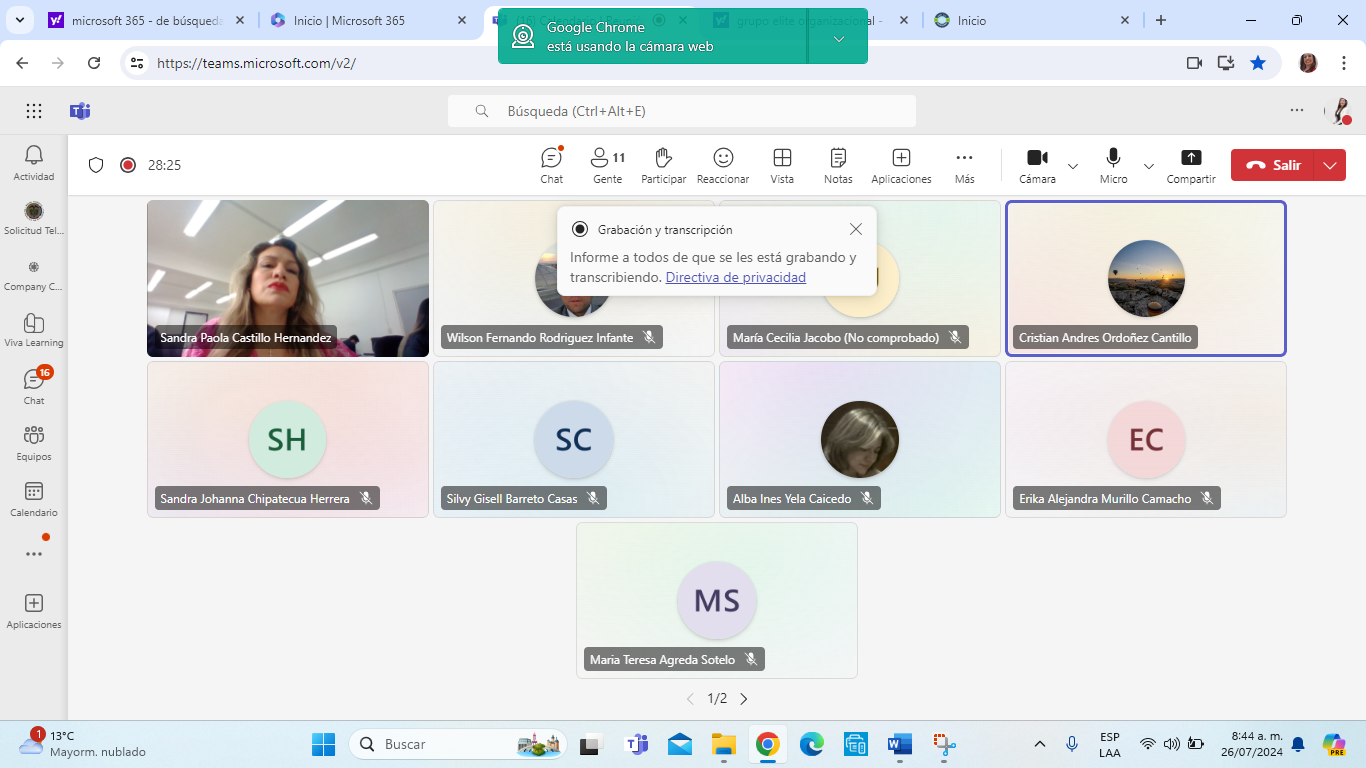Select Alba Ines Yela Caicedo tile

[860, 439]
